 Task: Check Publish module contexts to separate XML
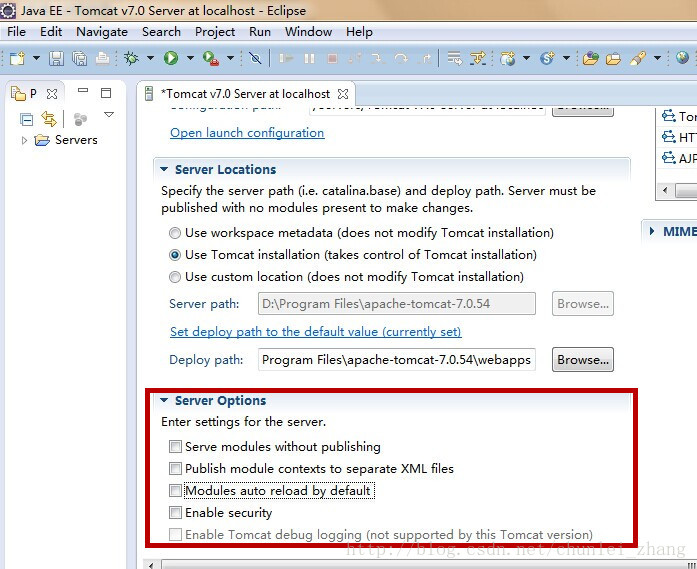coord(175,469)
